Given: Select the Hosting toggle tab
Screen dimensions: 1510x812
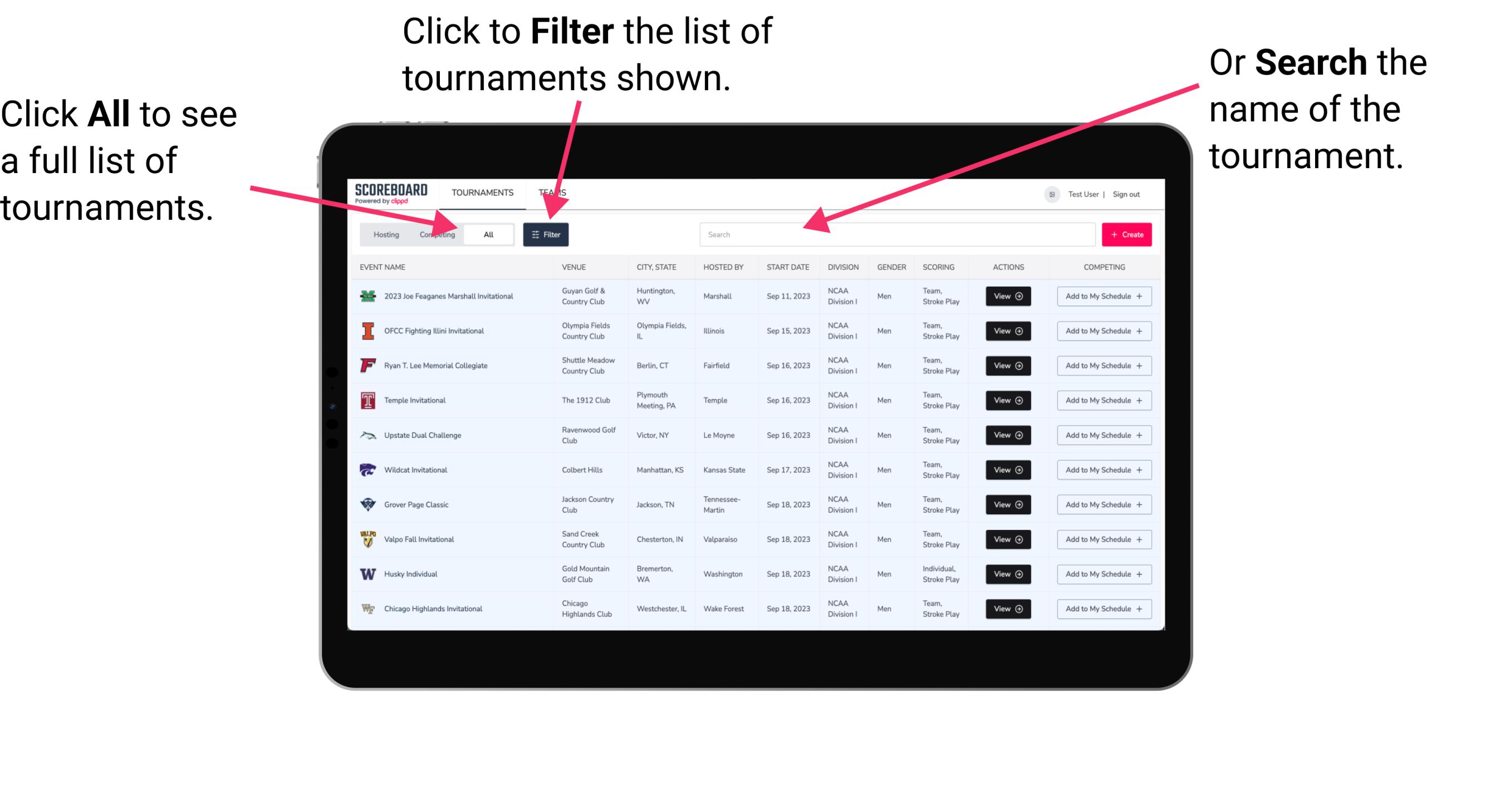Looking at the screenshot, I should [384, 234].
